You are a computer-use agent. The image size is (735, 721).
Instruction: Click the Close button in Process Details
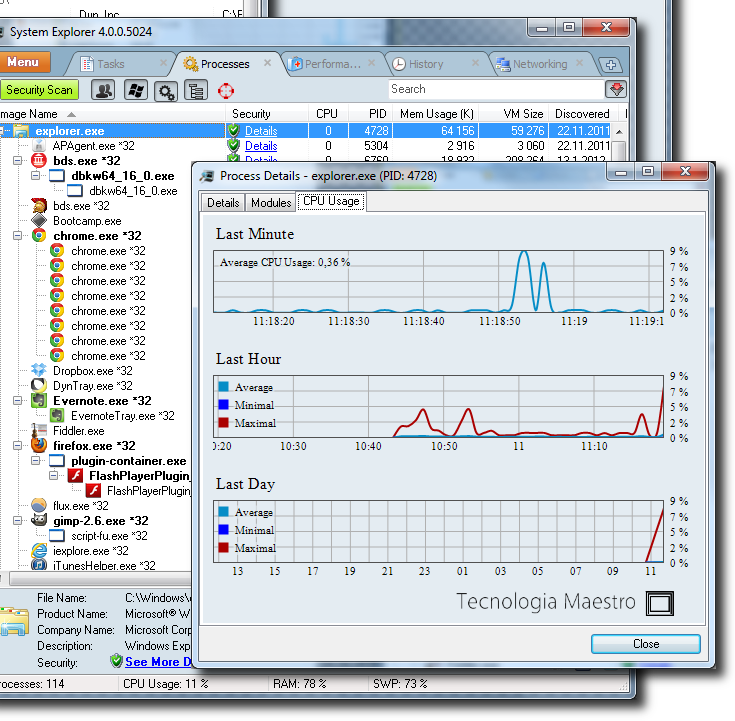[645, 644]
